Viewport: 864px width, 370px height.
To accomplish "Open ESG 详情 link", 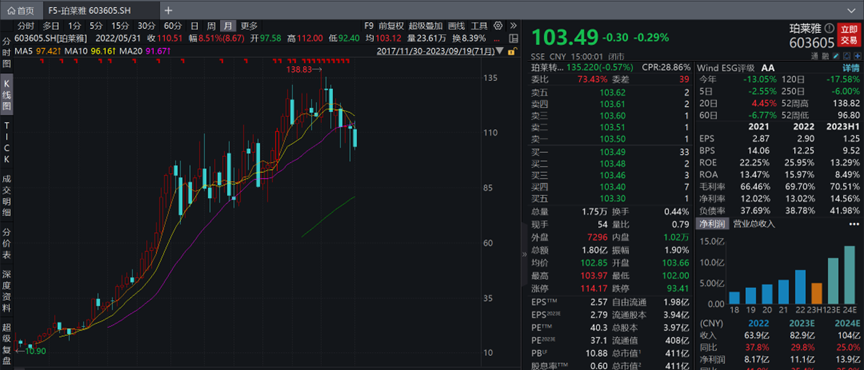I will (850, 67).
